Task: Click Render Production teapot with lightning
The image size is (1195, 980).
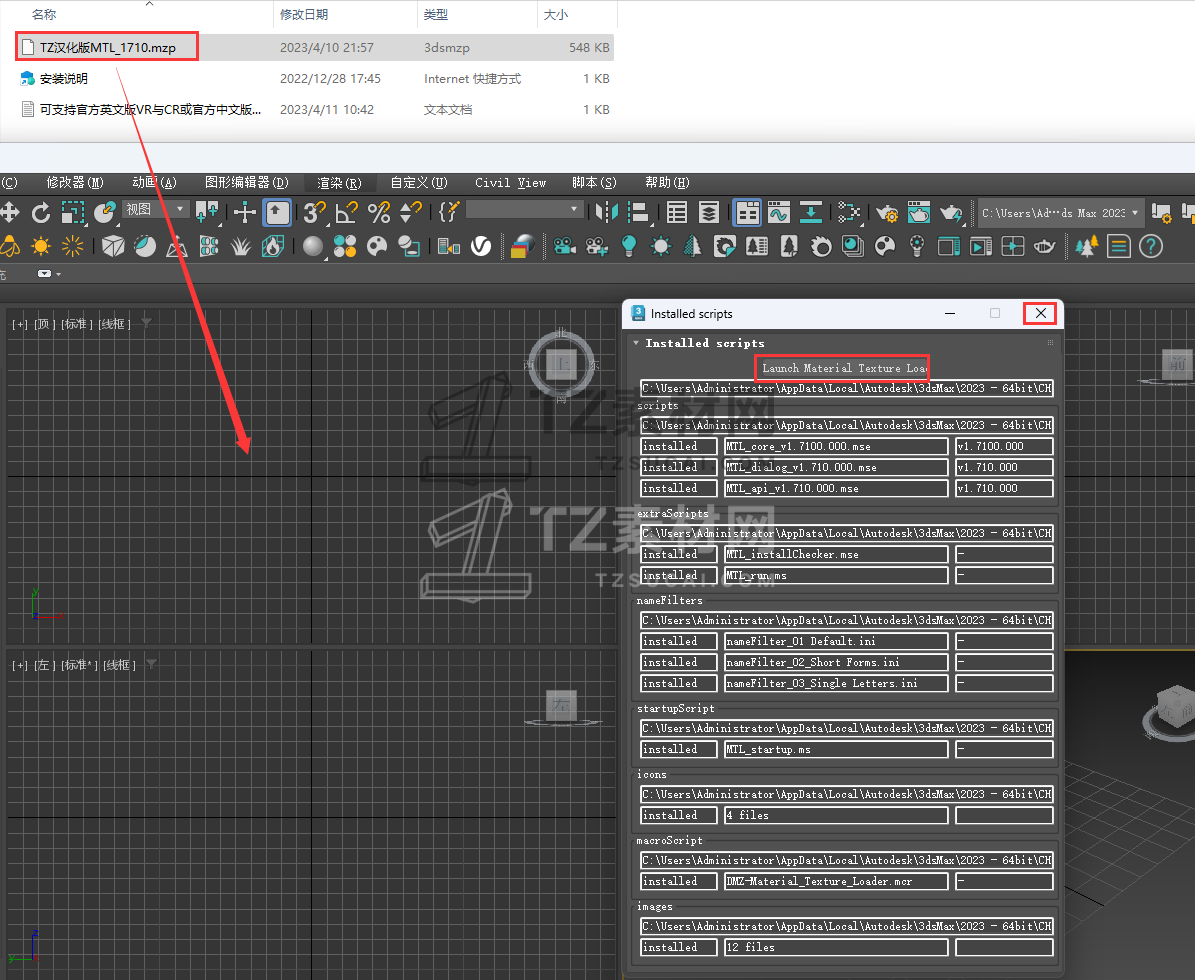Action: click(x=951, y=212)
